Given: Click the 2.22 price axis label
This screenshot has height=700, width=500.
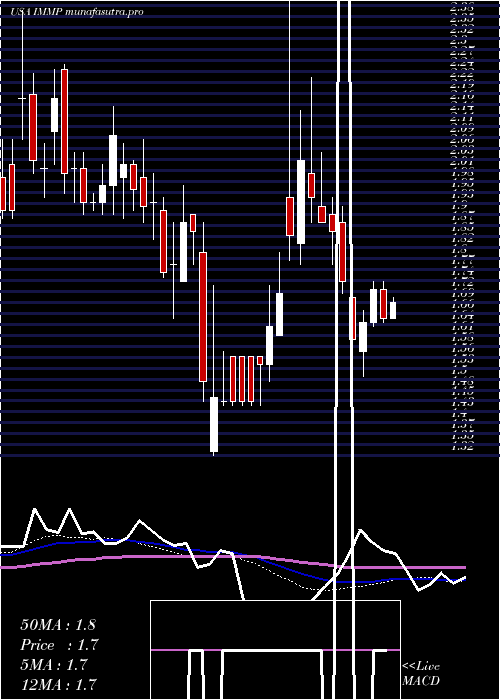Looking at the screenshot, I should point(462,75).
